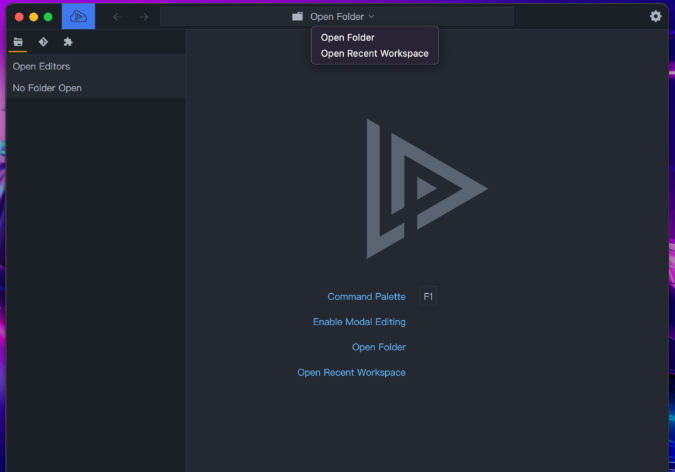This screenshot has height=472, width=675.
Task: Switch to the File Explorer panel icon
Action: coord(18,42)
